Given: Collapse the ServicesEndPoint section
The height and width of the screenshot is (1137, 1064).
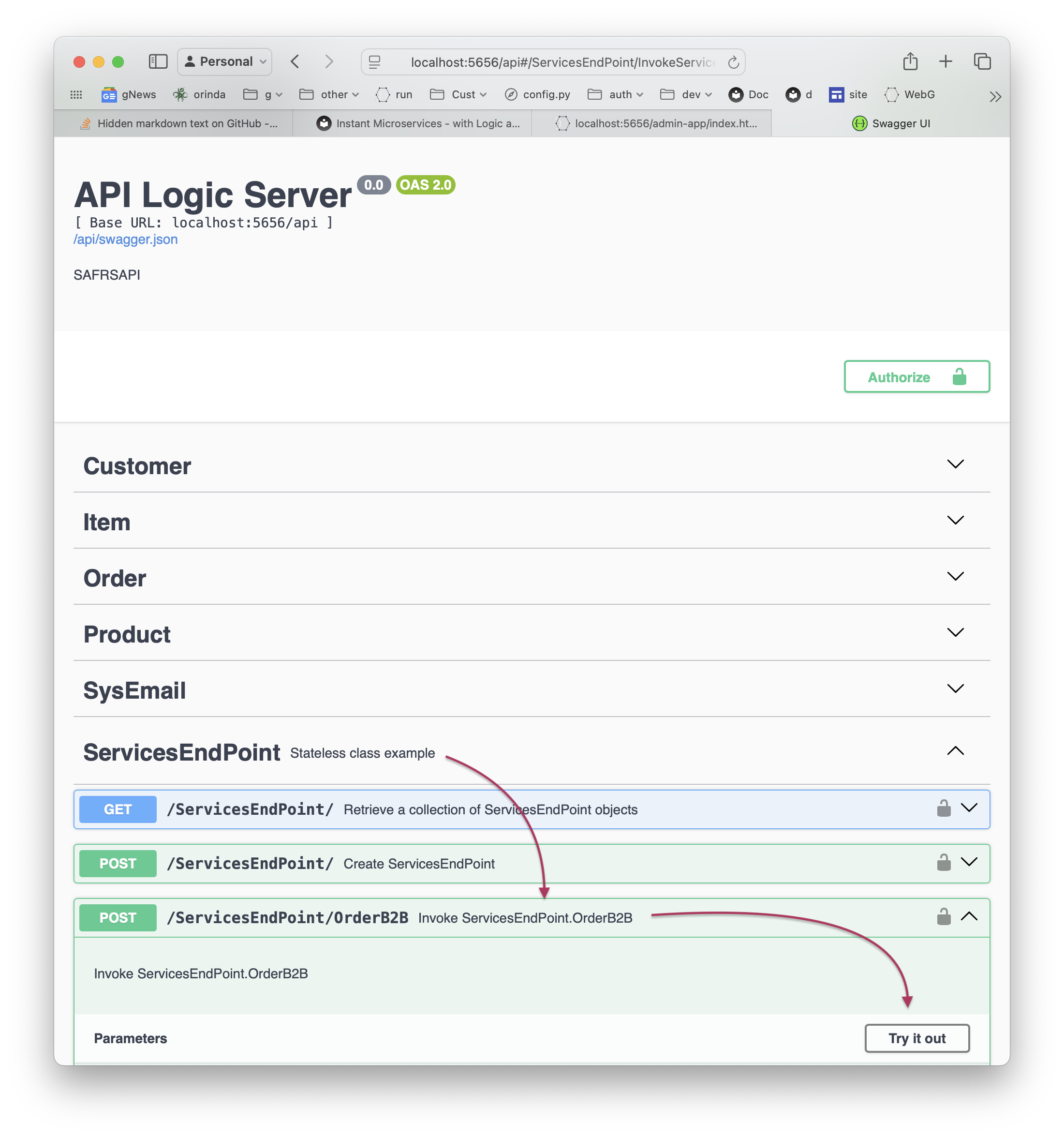Looking at the screenshot, I should point(955,751).
